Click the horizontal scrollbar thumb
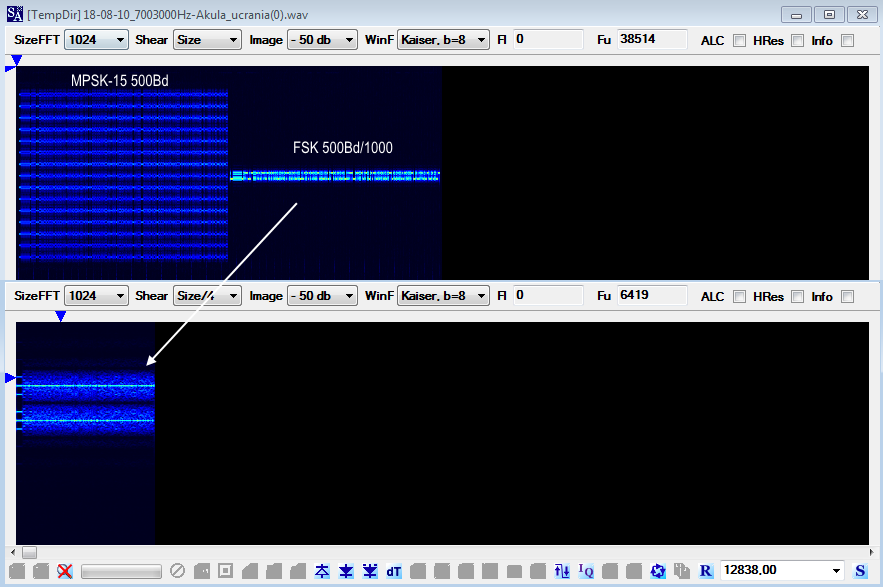 click(29, 553)
